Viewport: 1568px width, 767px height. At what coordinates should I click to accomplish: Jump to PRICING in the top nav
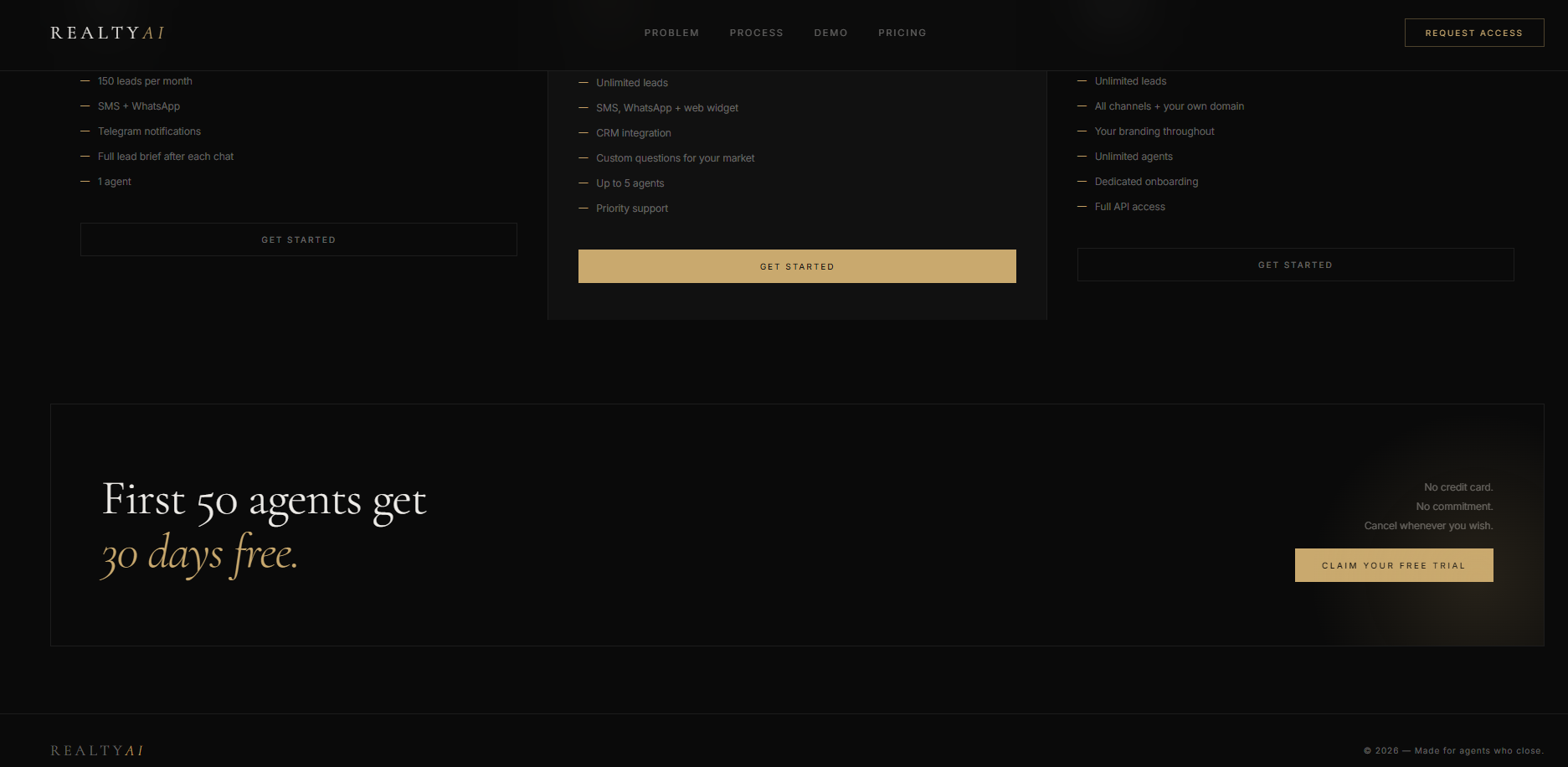902,33
